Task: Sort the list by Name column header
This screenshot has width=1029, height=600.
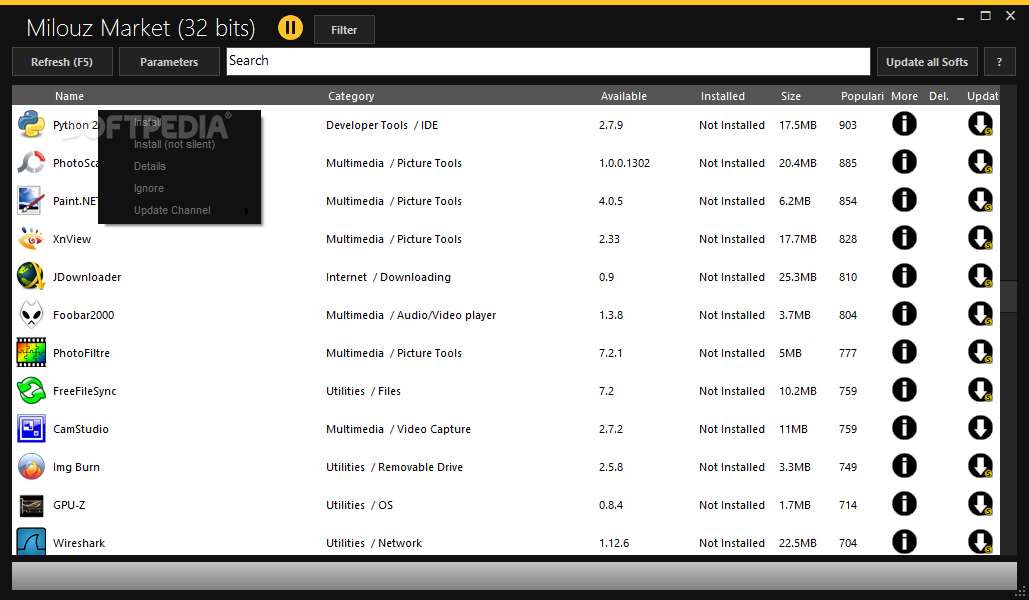Action: pyautogui.click(x=69, y=96)
